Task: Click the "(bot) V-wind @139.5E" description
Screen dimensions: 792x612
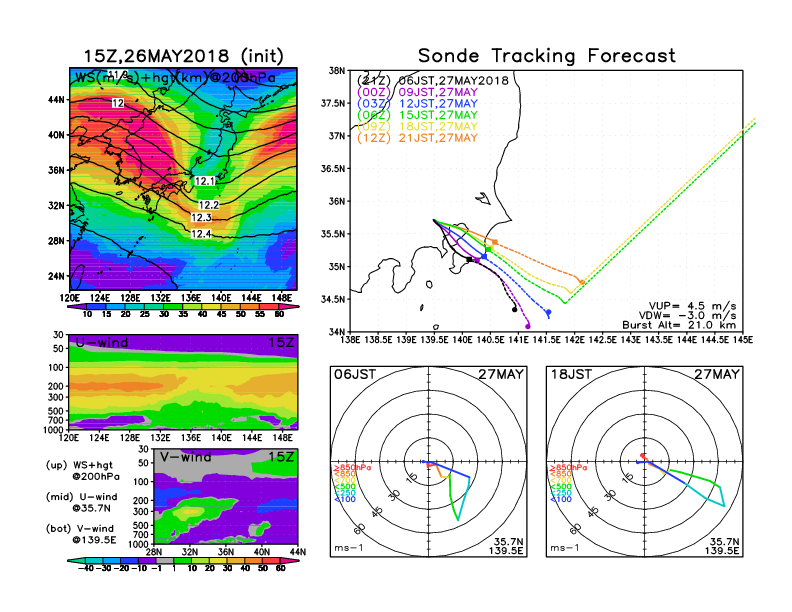Action: [80, 534]
